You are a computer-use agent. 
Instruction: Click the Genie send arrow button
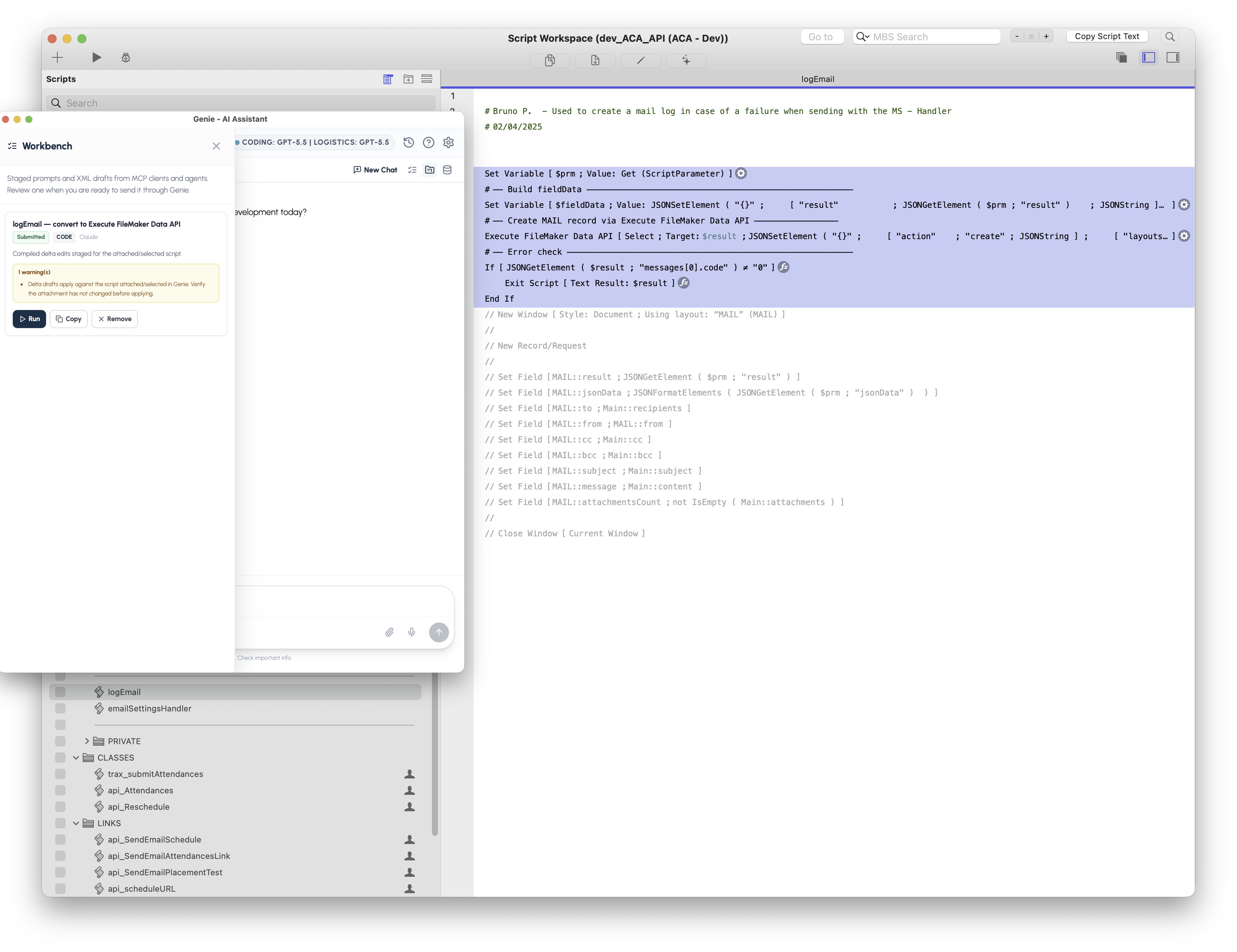click(439, 632)
